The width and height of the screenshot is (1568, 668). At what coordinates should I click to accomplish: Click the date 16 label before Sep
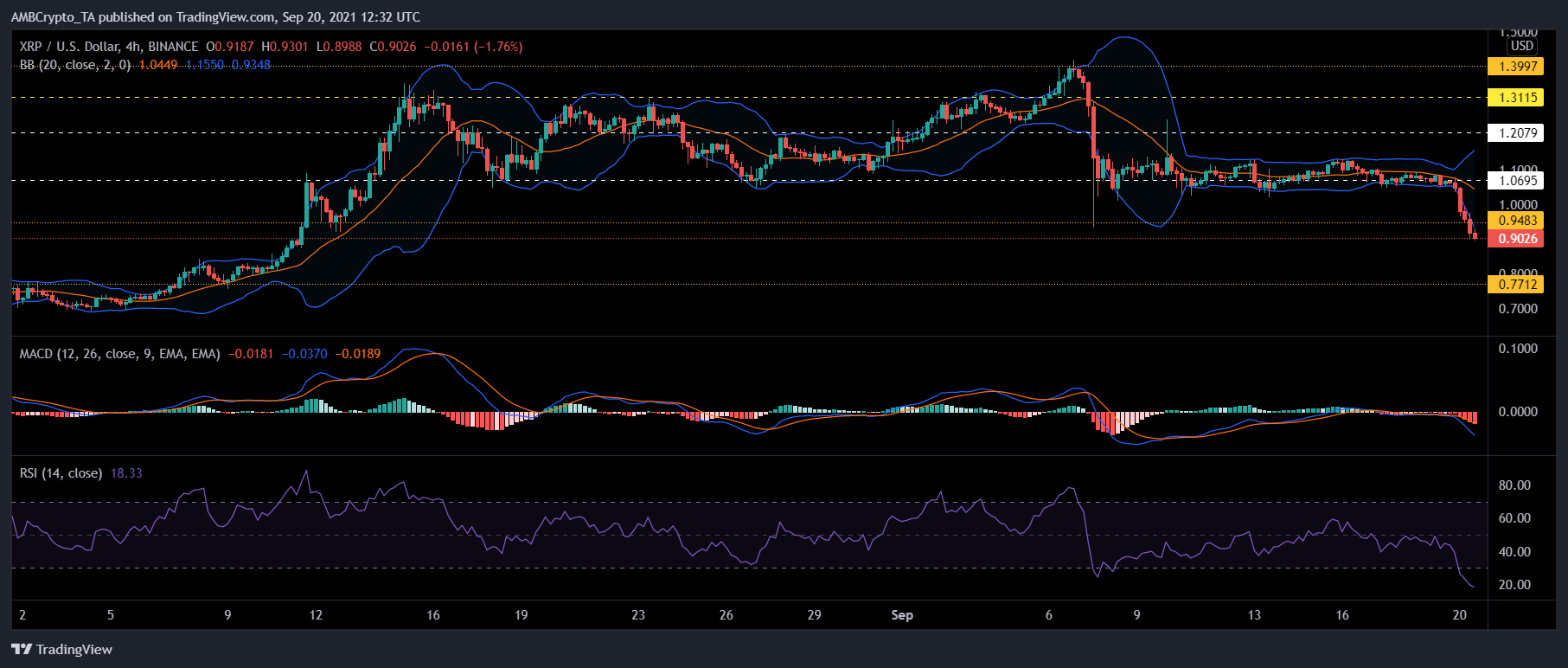pyautogui.click(x=433, y=615)
